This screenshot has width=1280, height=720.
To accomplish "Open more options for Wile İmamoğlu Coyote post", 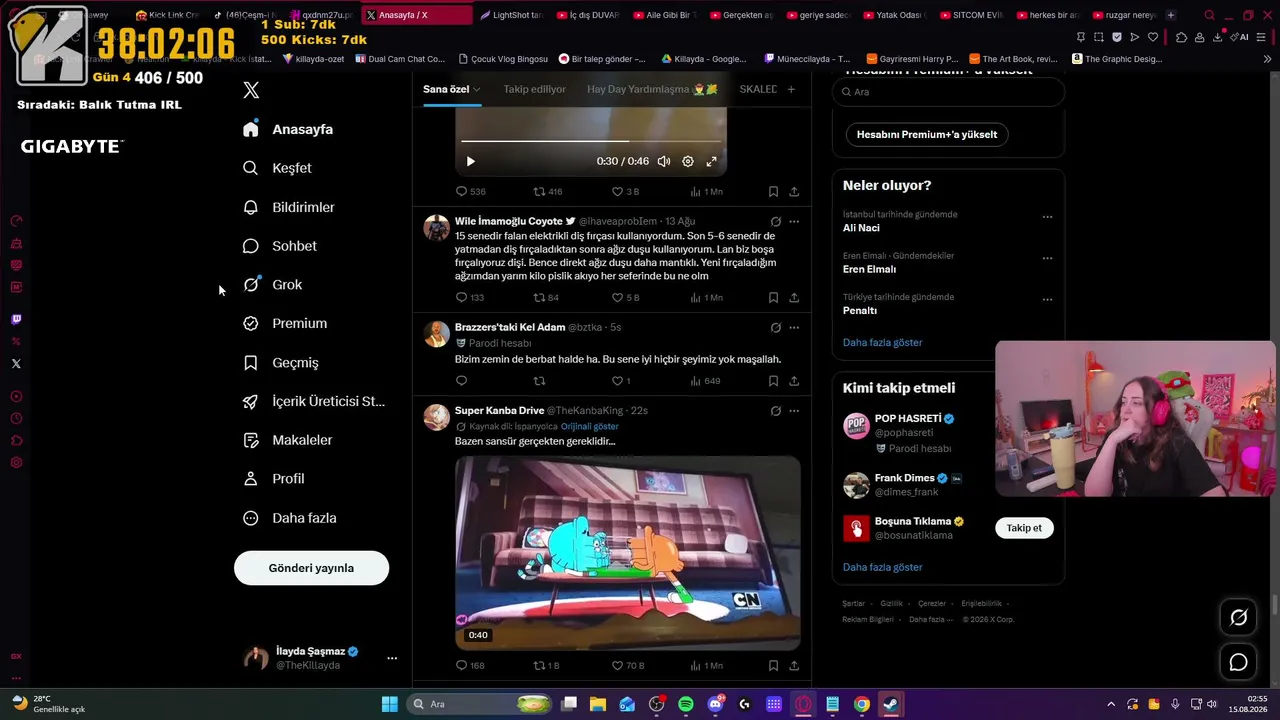I will pos(794,221).
